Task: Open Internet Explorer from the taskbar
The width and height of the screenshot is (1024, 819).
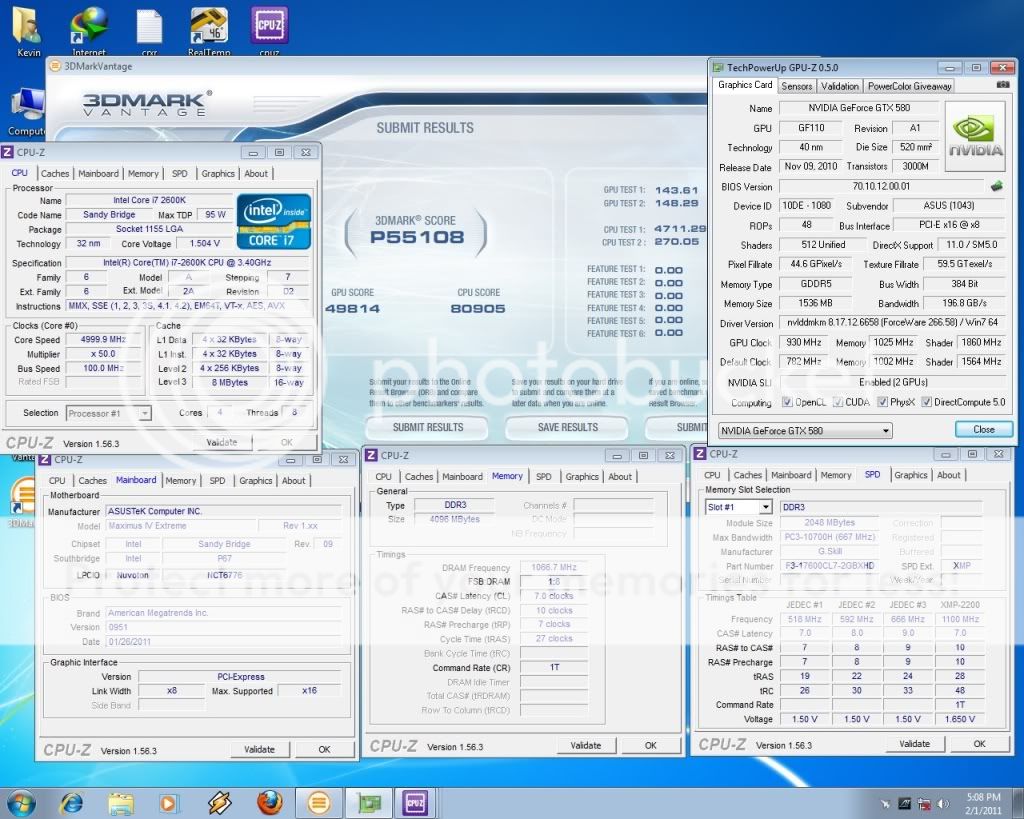Action: point(72,802)
